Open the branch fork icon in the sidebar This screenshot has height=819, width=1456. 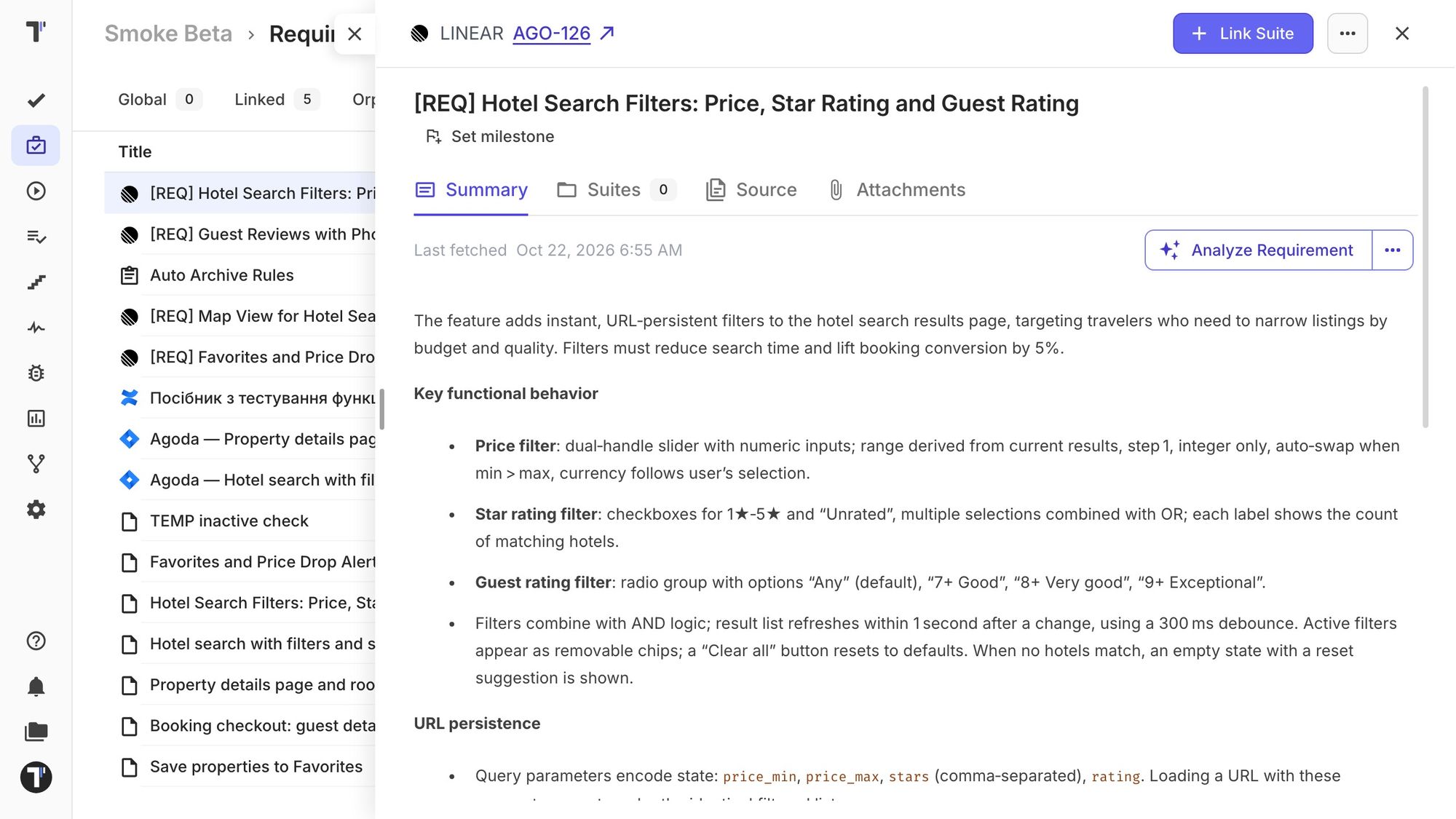[36, 464]
